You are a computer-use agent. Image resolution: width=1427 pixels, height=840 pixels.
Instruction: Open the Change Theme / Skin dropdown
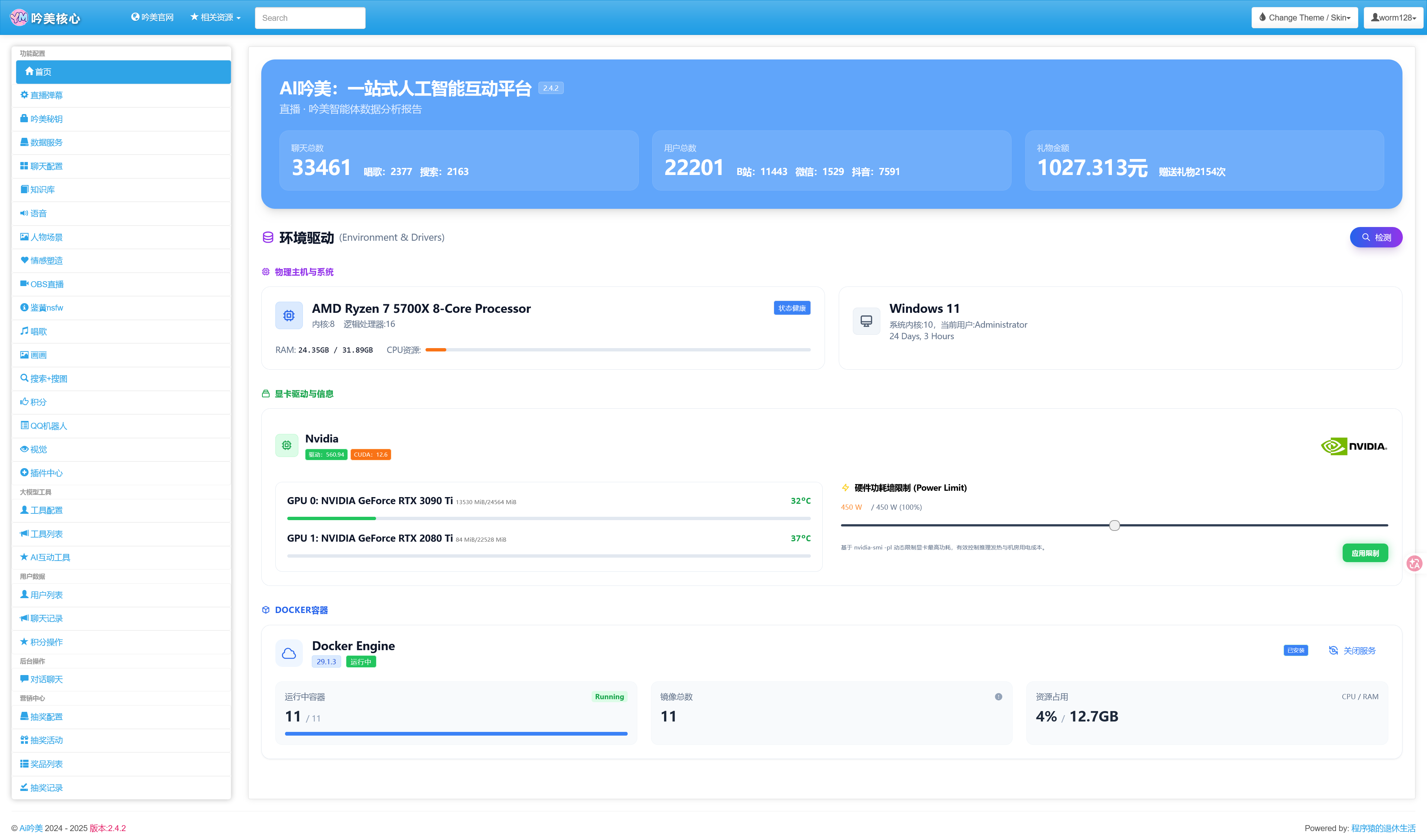point(1304,17)
